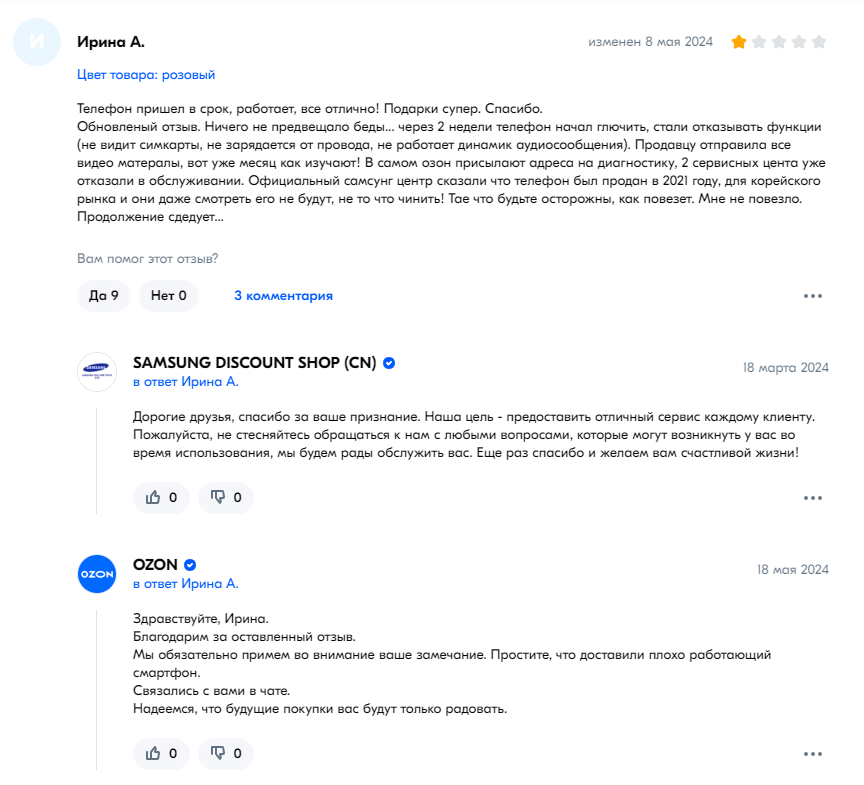Like the Samsung Discount Shop reply
864x785 pixels.
click(x=161, y=497)
